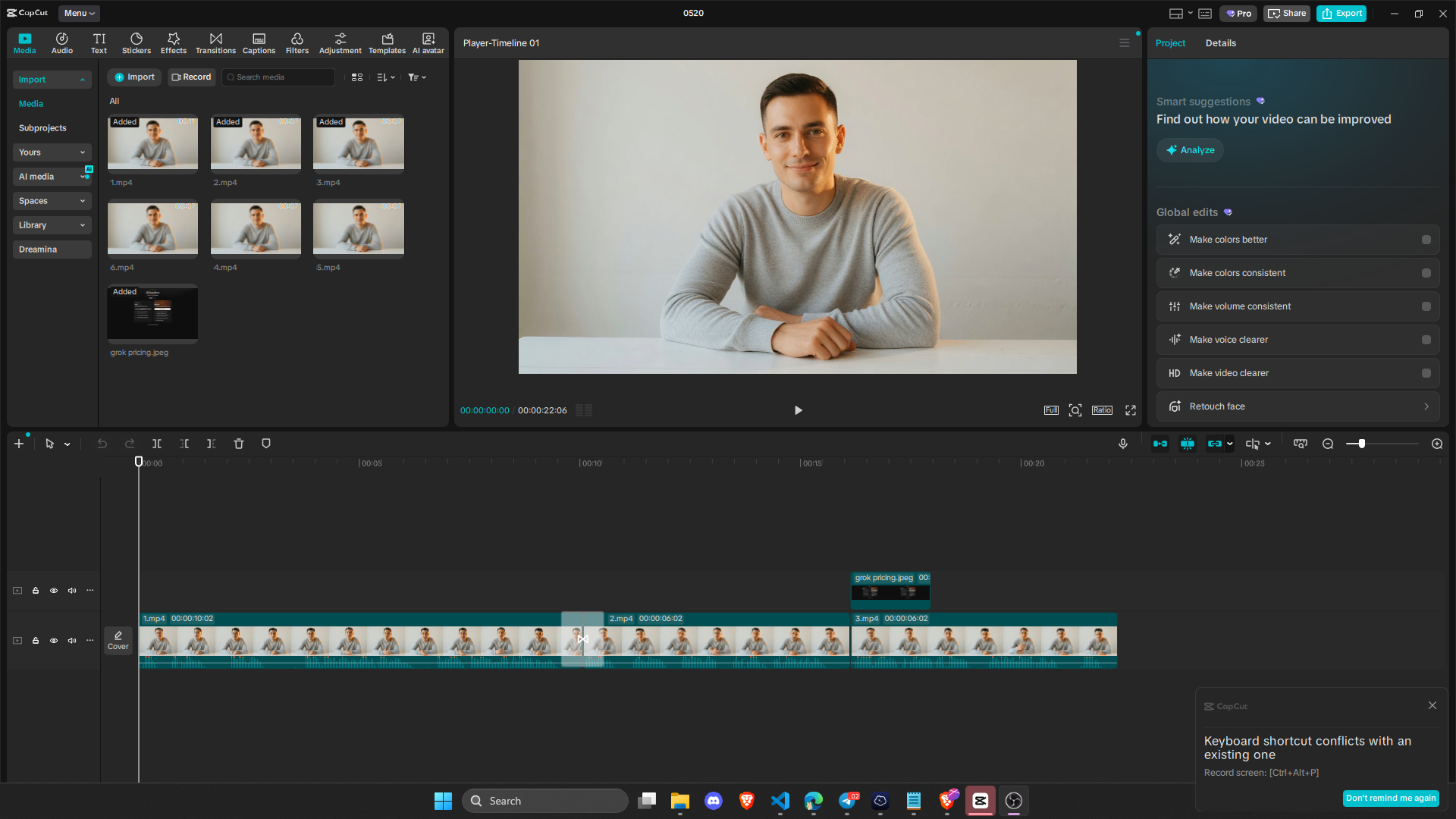Click the Redo arrow in timeline toolbar

130,444
